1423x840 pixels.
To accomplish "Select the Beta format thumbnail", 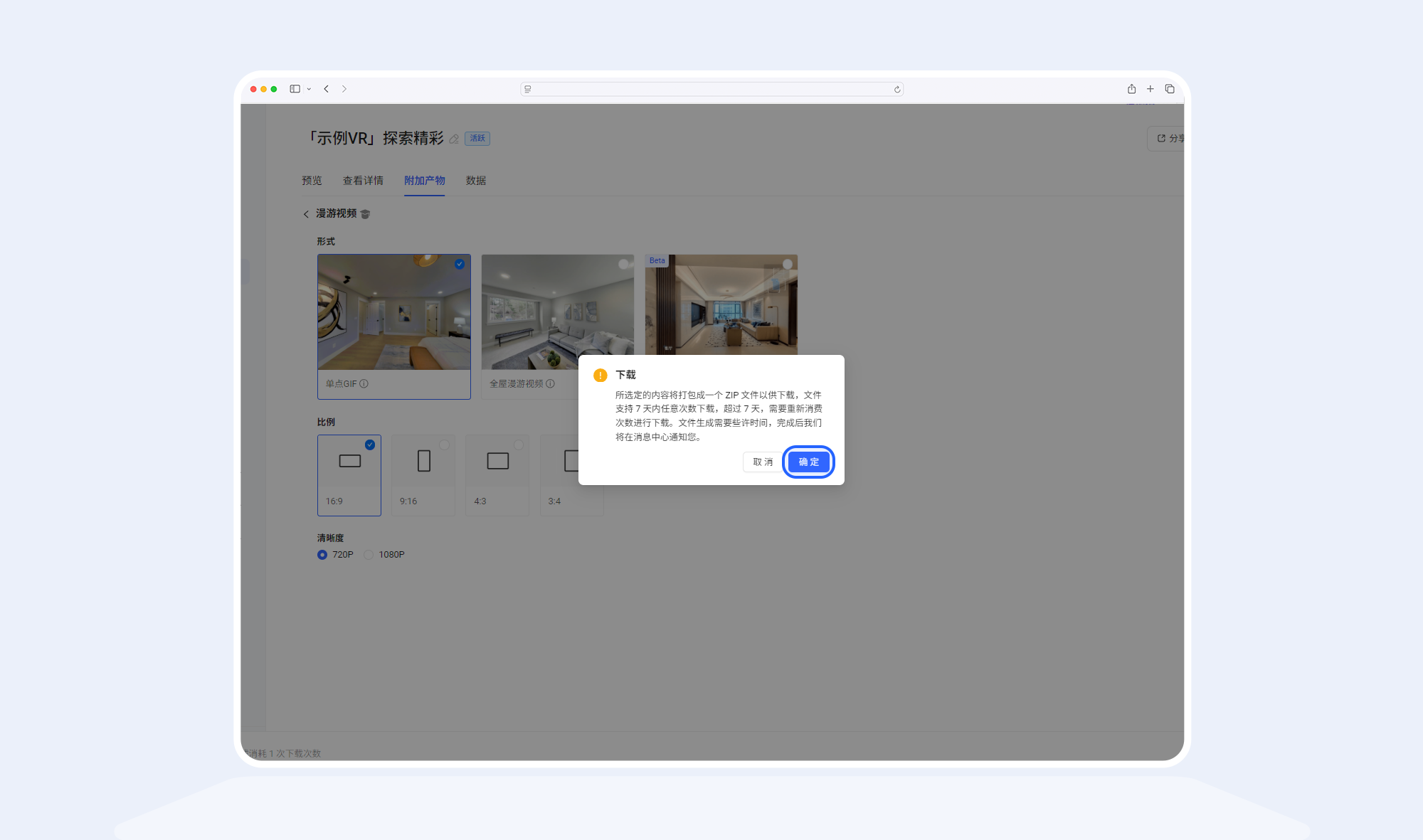I will (721, 304).
